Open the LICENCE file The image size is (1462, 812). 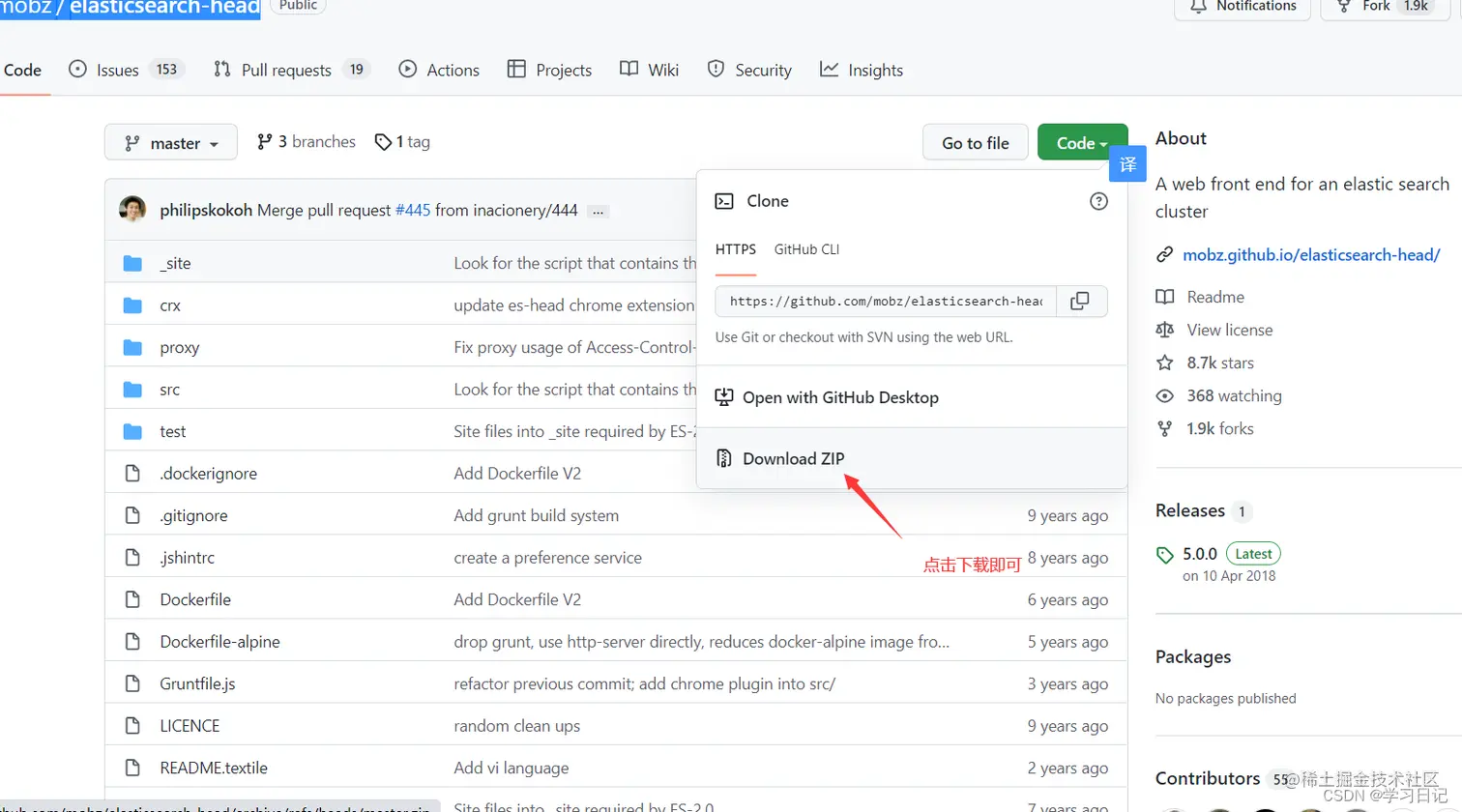pyautogui.click(x=190, y=726)
